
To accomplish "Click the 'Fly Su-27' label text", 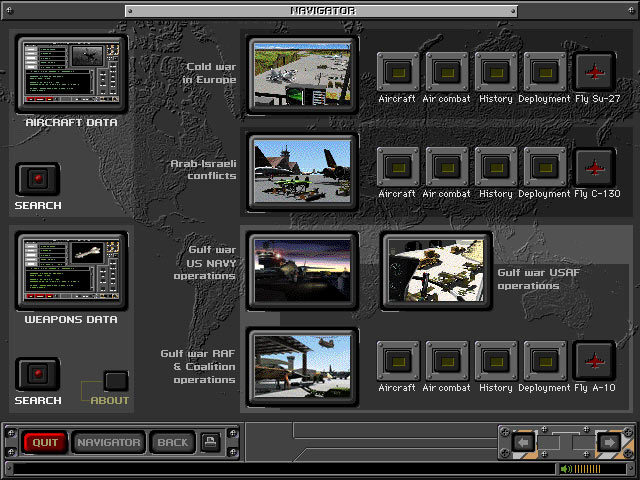I will (x=598, y=99).
